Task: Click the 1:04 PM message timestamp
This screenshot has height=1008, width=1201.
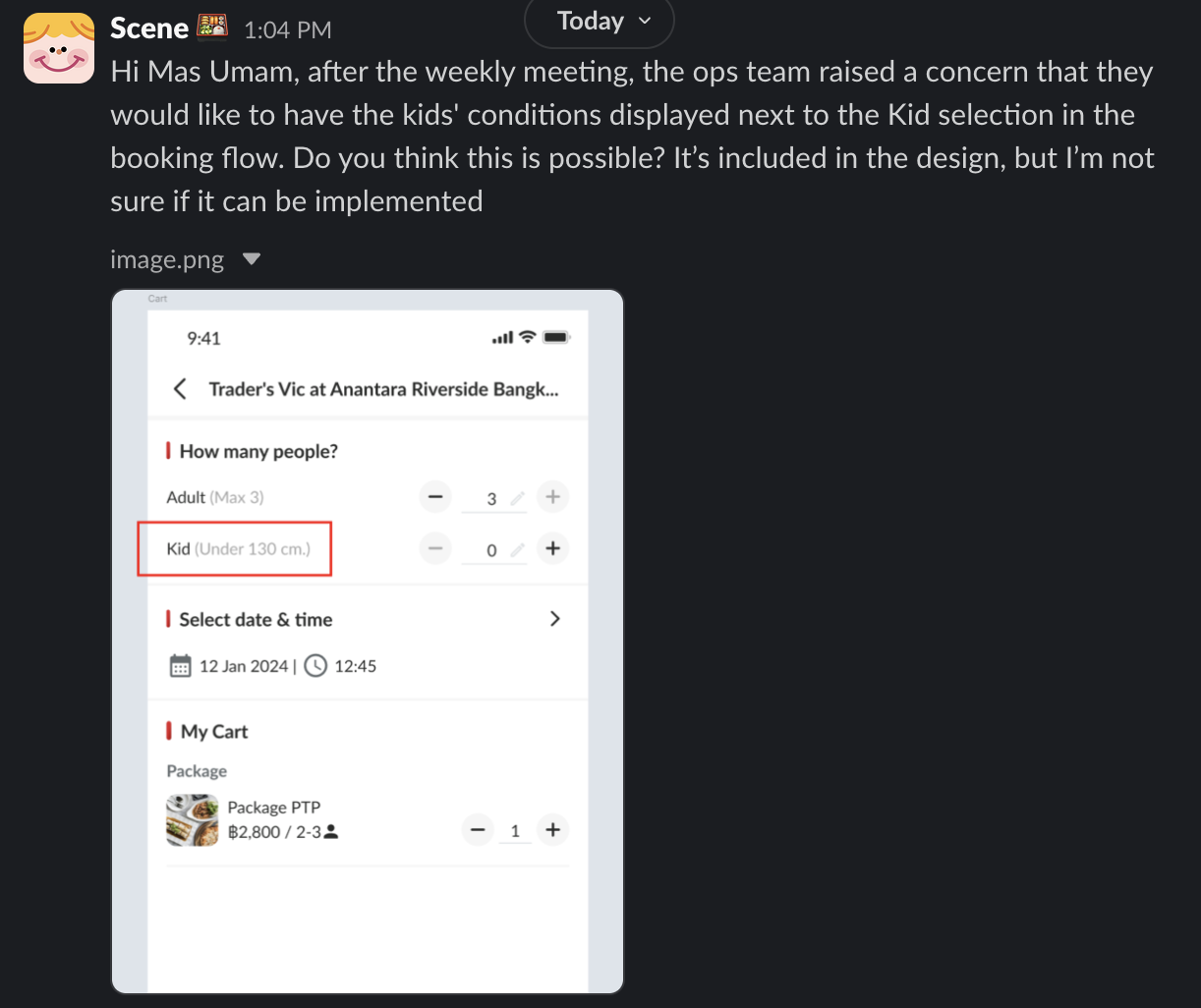Action: coord(287,30)
